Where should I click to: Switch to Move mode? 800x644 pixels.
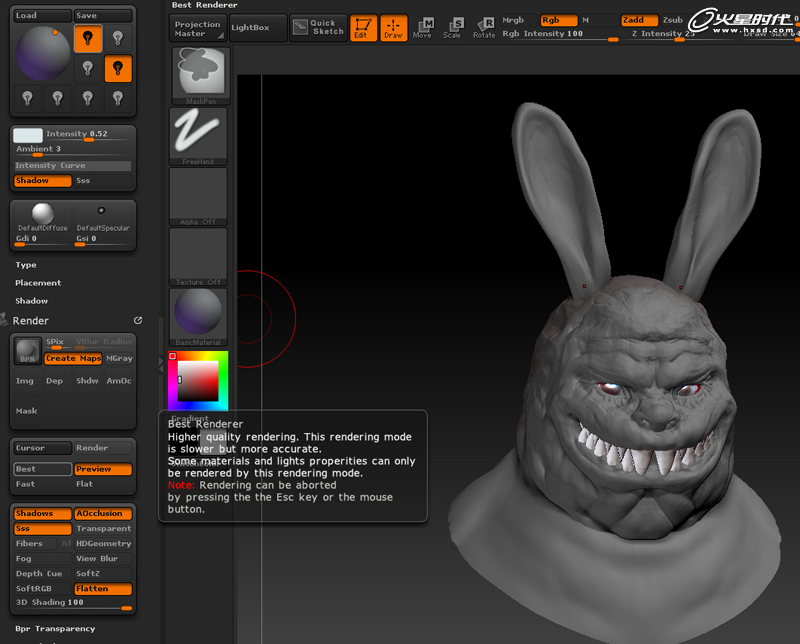pos(422,28)
